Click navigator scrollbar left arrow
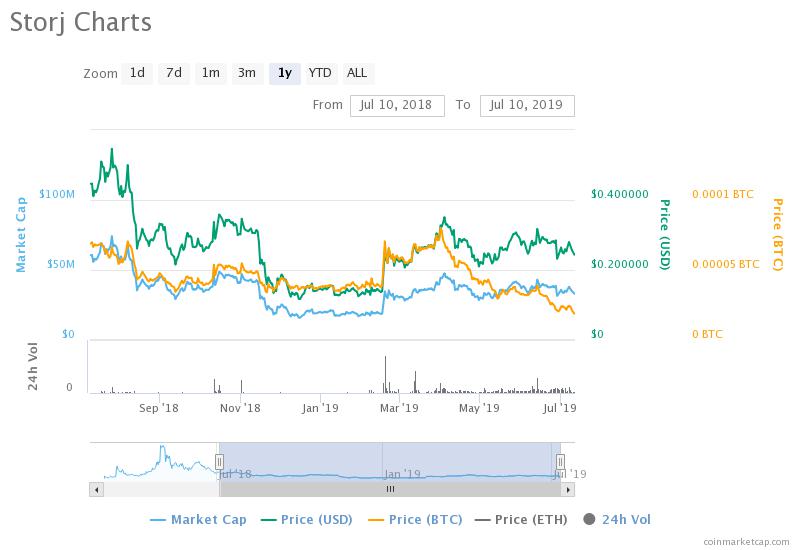The height and width of the screenshot is (550, 800). (x=96, y=489)
